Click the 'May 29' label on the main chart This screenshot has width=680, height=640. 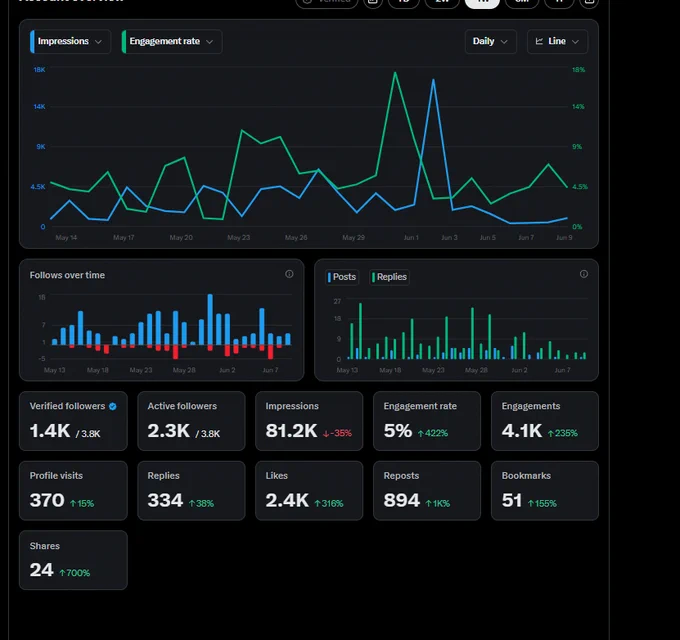click(x=353, y=238)
